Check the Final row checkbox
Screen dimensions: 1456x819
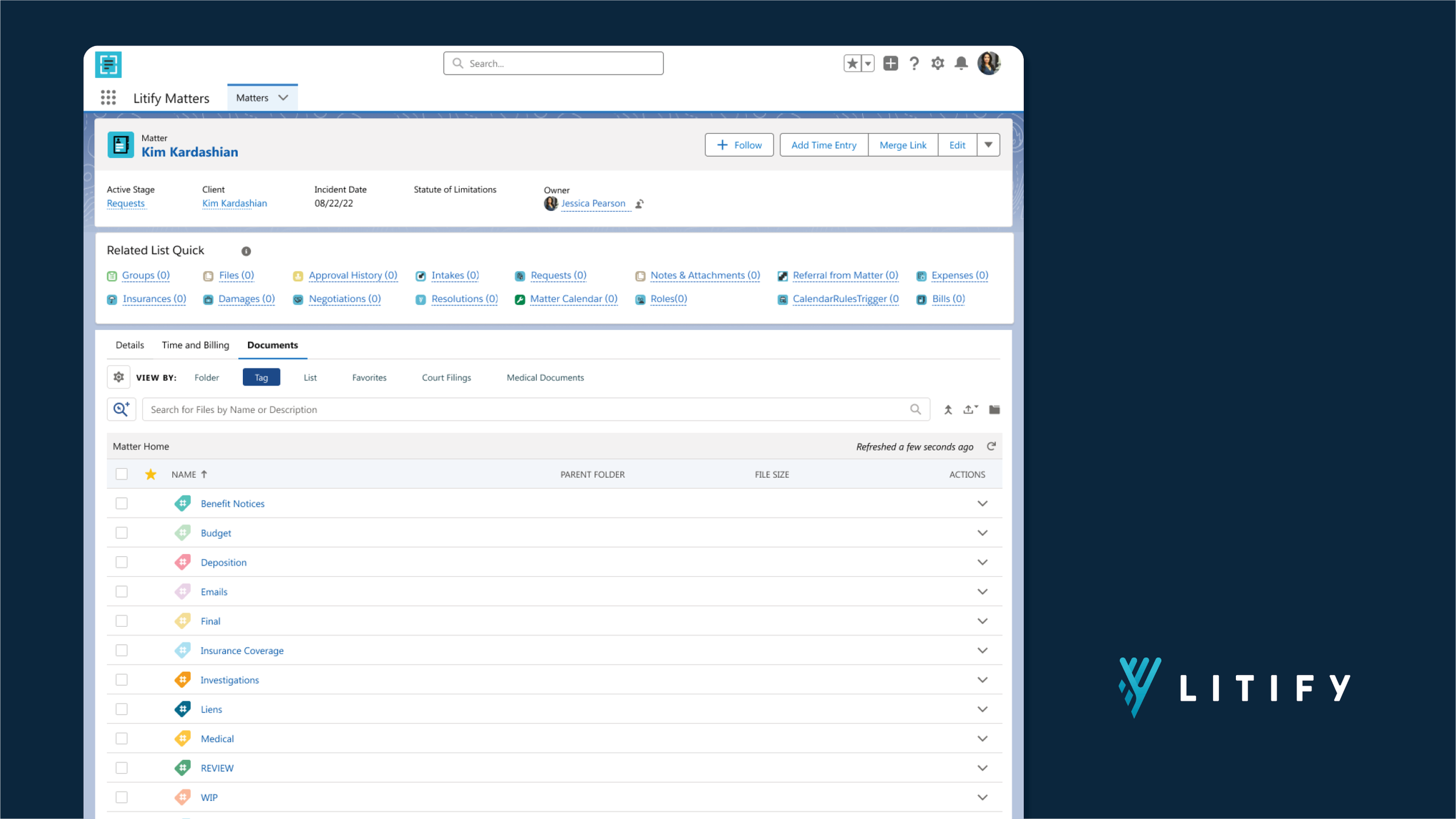tap(122, 621)
